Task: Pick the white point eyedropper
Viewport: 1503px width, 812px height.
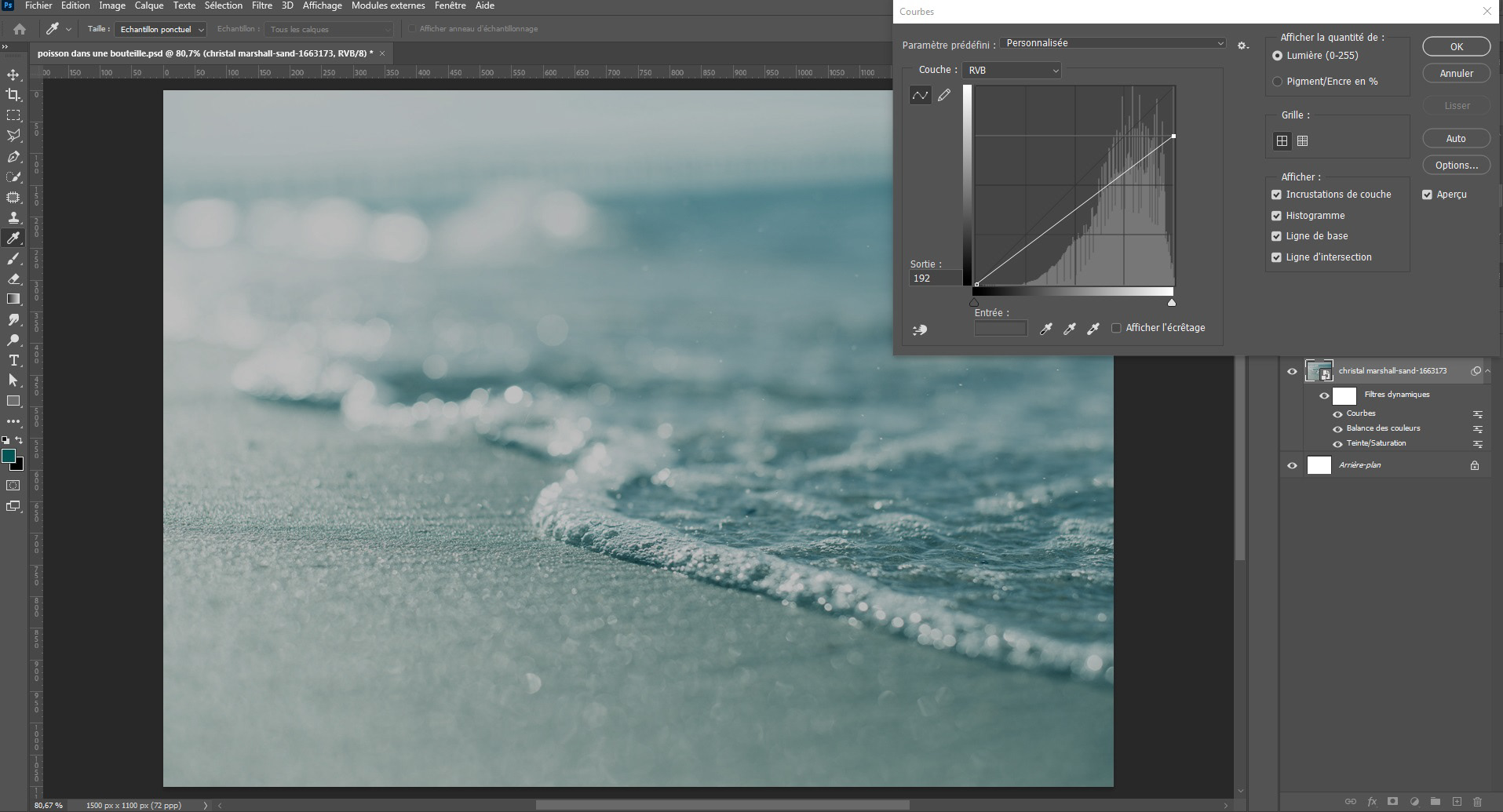Action: point(1093,330)
